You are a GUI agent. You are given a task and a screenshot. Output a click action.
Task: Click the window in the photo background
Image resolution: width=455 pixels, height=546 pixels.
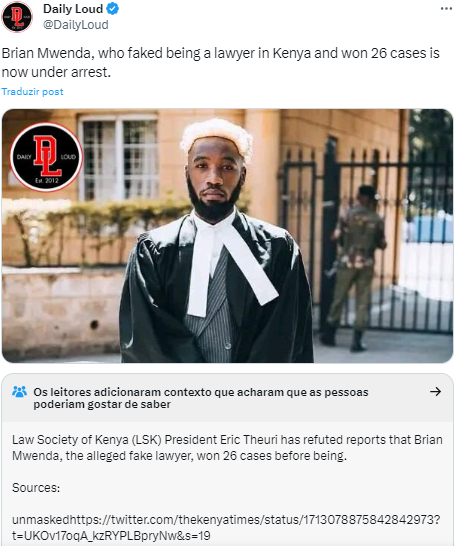(118, 158)
